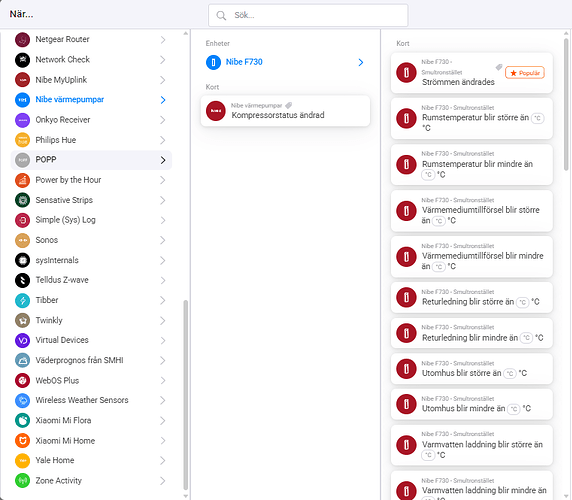Expand Nibe värmepumpar blue chevron

[163, 100]
